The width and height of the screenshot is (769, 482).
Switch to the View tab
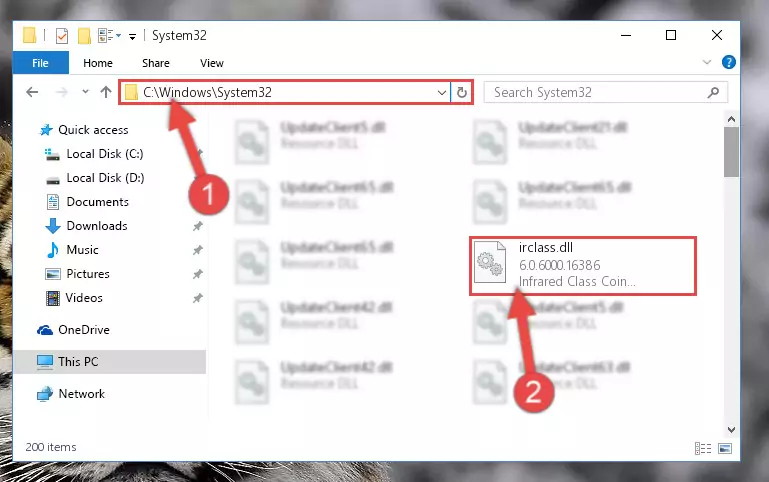click(212, 63)
